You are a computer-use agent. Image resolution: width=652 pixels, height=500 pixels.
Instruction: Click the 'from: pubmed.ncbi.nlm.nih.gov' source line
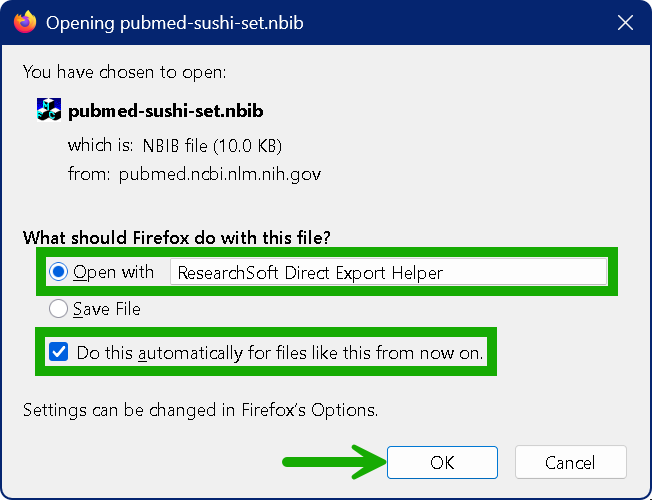[194, 174]
